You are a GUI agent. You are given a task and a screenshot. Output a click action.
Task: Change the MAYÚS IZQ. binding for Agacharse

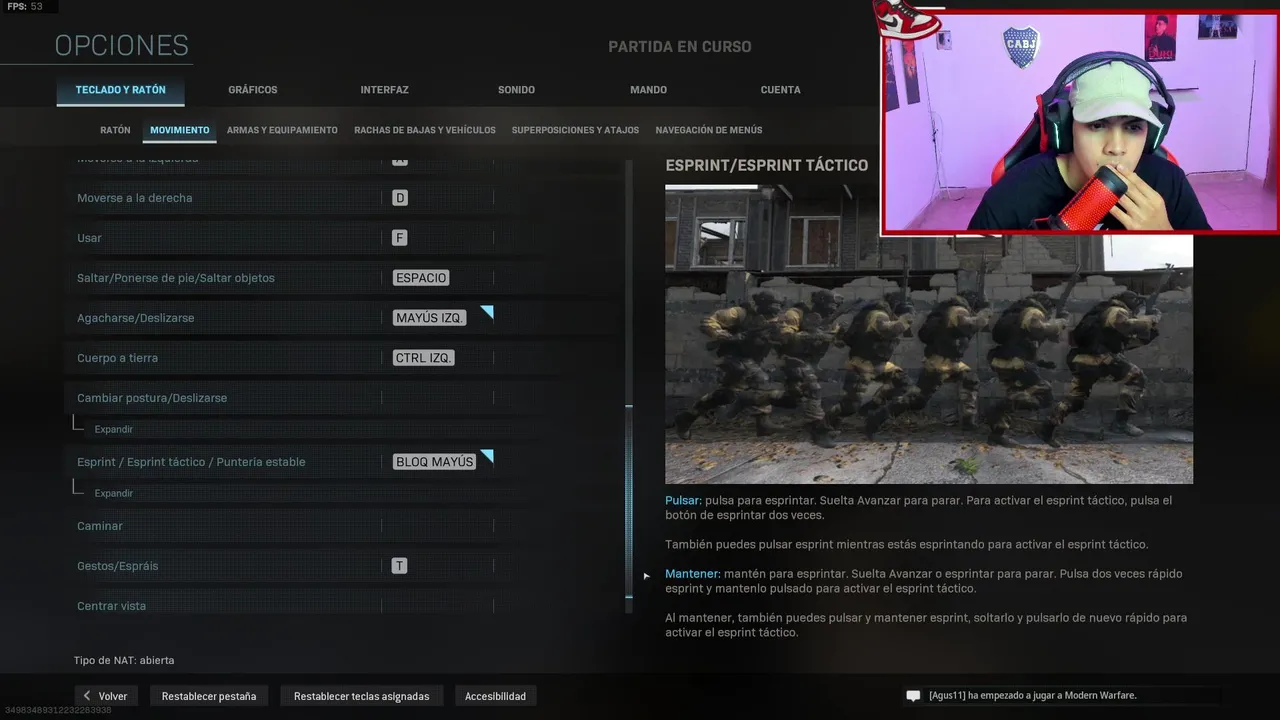429,318
